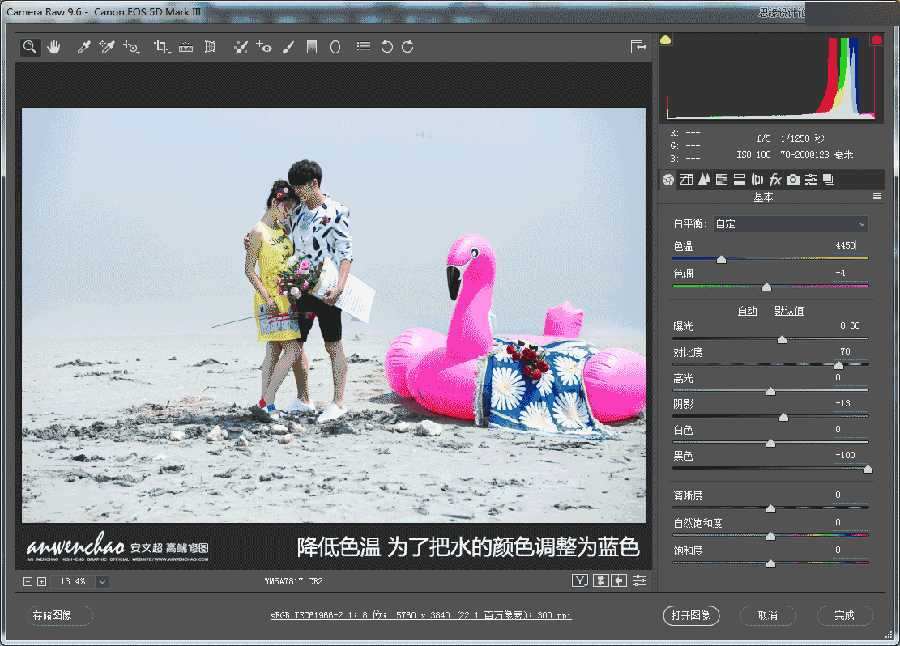Pick the Adjustment Brush tool
The height and width of the screenshot is (646, 900).
coord(287,46)
